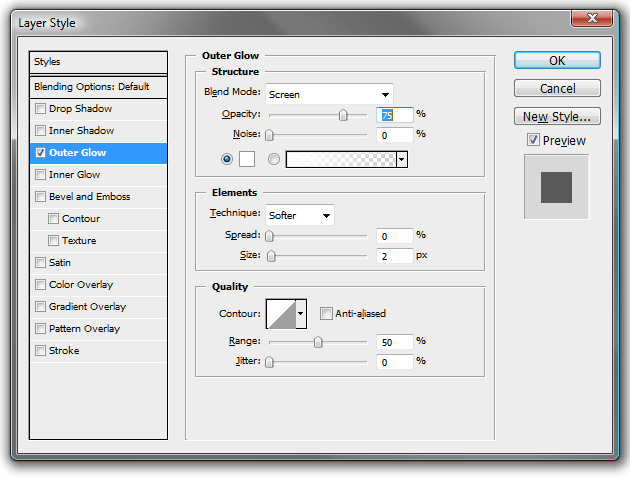The width and height of the screenshot is (630, 480).
Task: Click the Opacity slider handle
Action: pyautogui.click(x=343, y=115)
